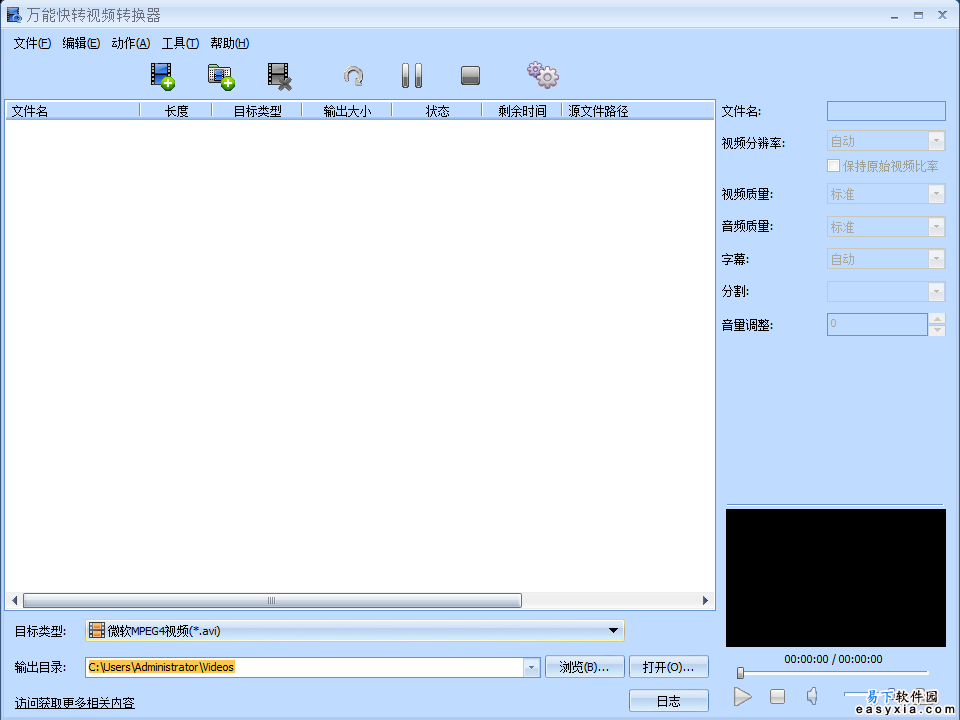The image size is (960, 720).
Task: Mute the preview with speaker icon
Action: (x=812, y=696)
